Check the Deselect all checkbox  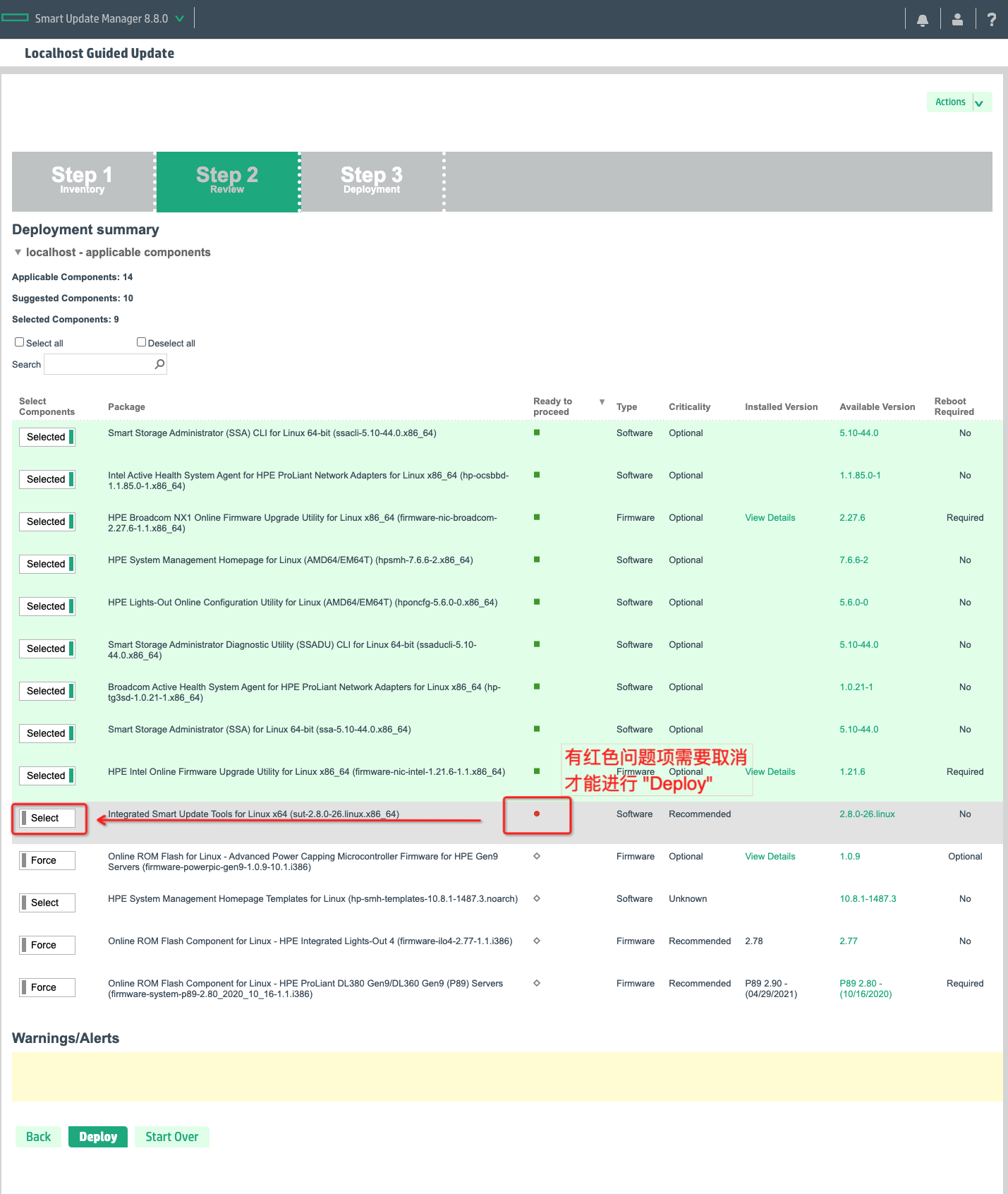(x=141, y=342)
